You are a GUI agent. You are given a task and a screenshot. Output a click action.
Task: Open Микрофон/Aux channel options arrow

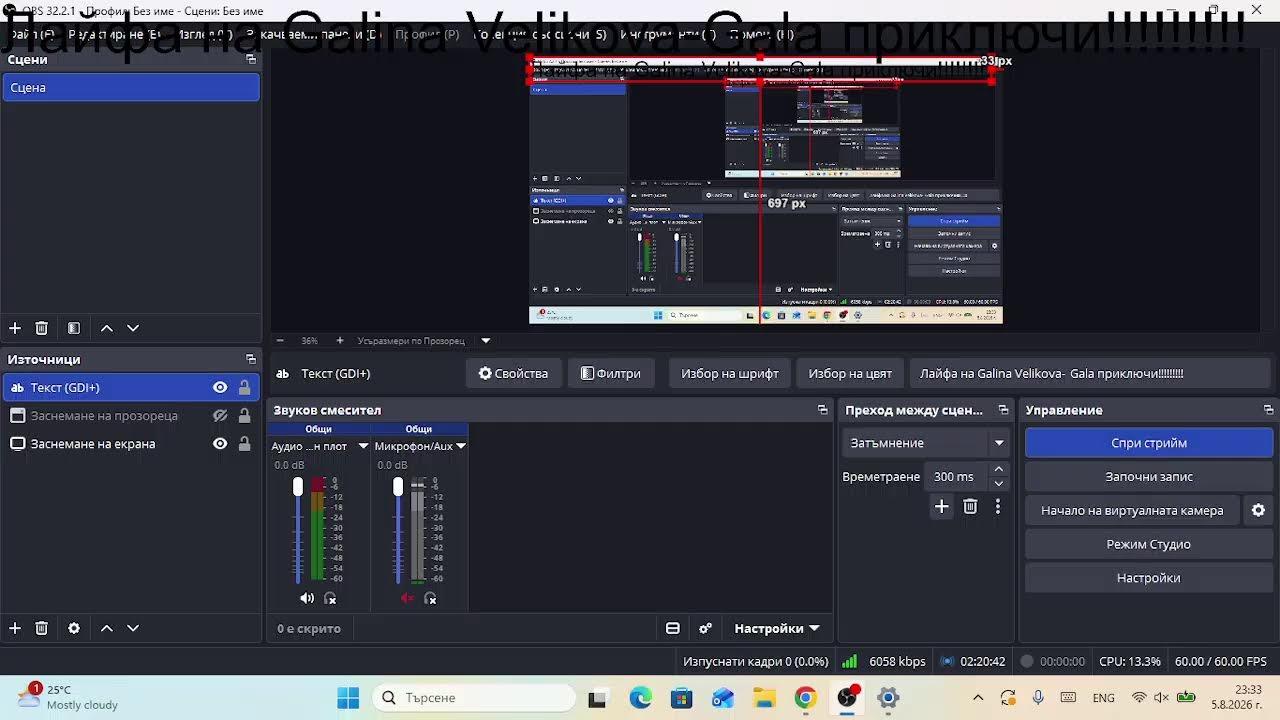click(x=461, y=446)
